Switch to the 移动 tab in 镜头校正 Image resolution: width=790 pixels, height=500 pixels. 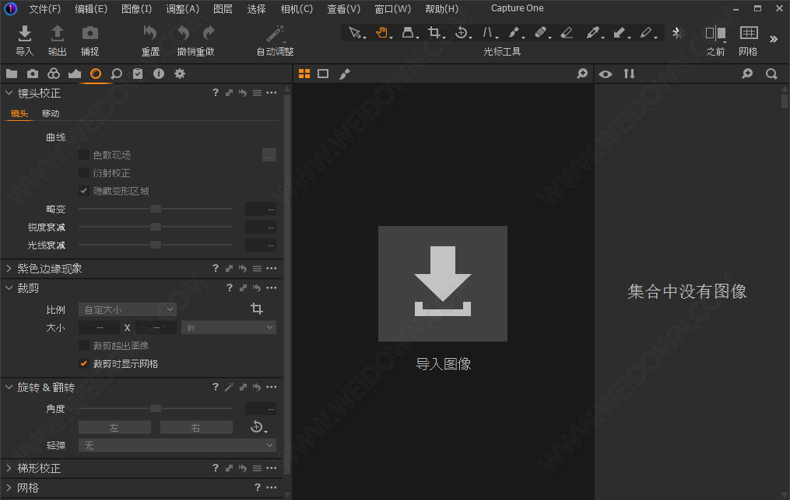point(50,113)
